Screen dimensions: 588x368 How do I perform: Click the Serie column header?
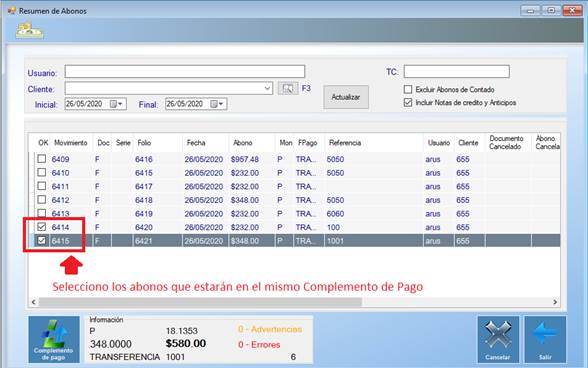pos(123,143)
